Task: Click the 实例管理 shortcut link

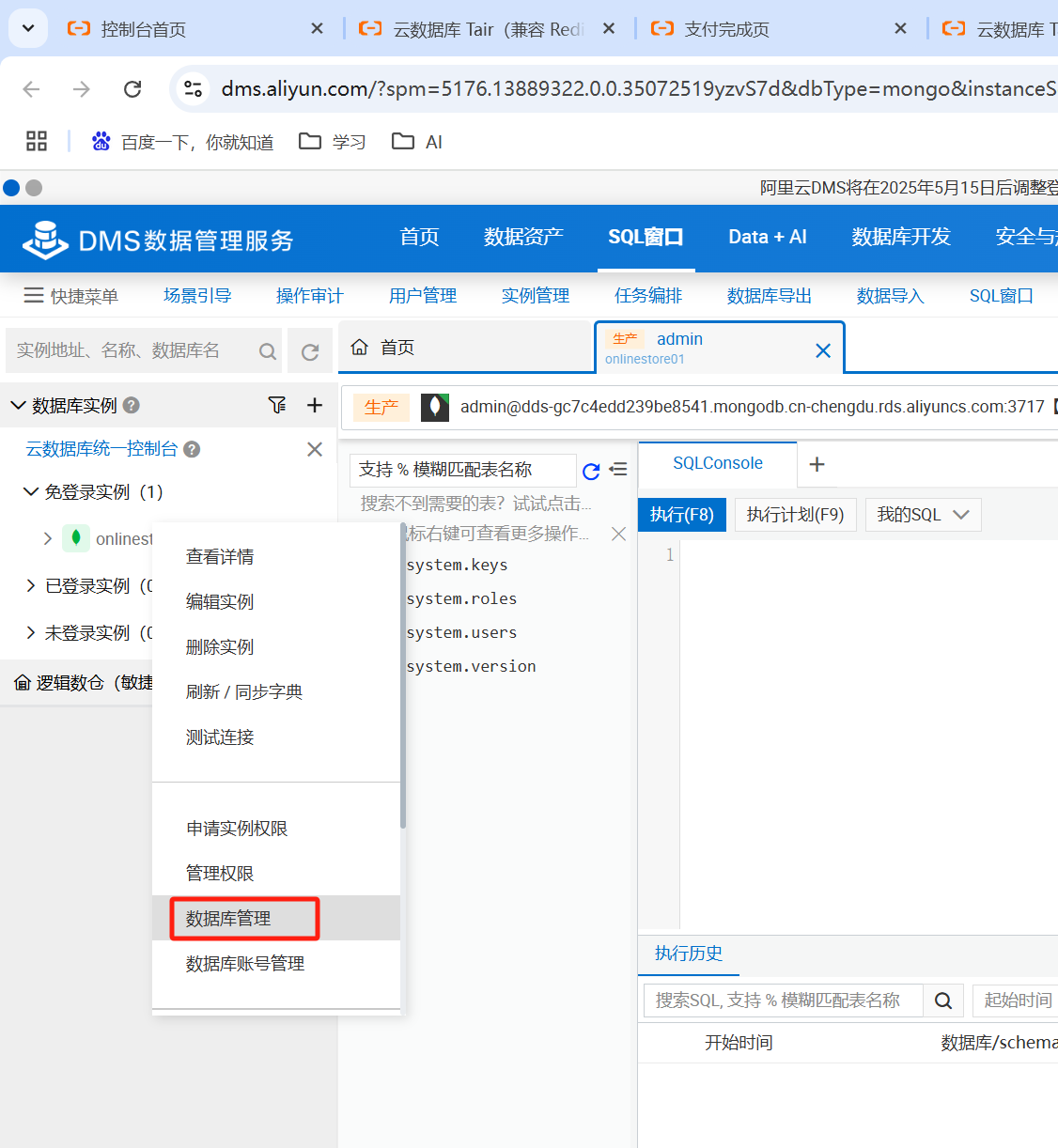Action: click(536, 296)
